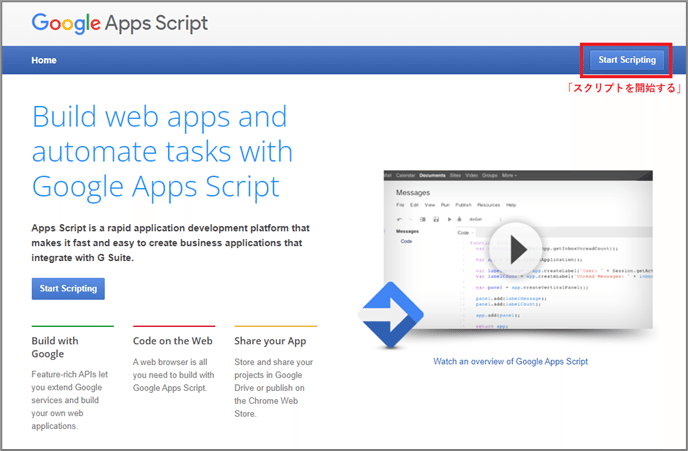Image resolution: width=688 pixels, height=451 pixels.
Task: Click the 'A web browser is all you need' text
Action: (173, 375)
